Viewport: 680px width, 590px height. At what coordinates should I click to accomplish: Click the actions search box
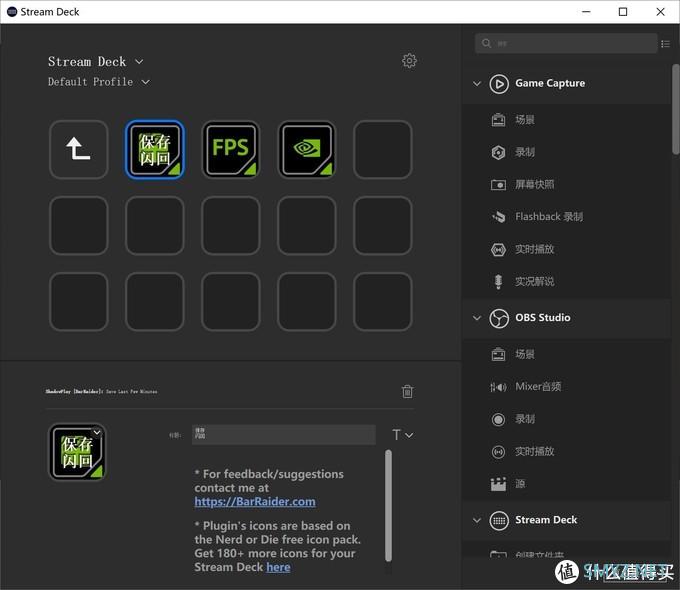(565, 44)
